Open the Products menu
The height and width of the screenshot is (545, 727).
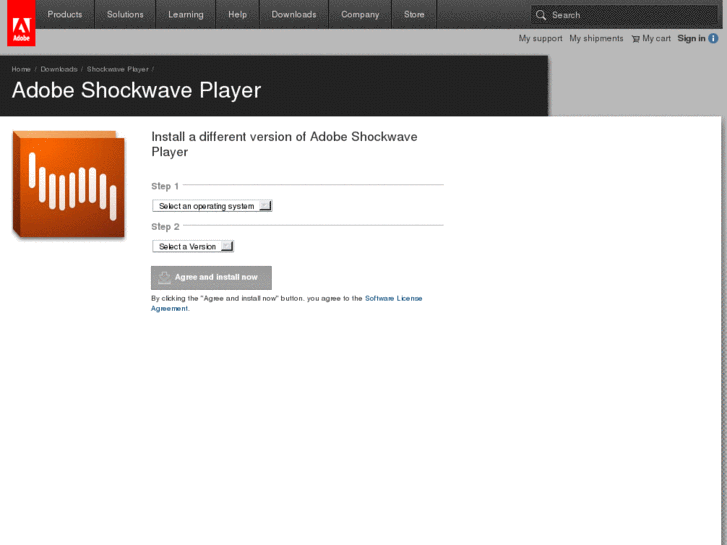tap(65, 14)
